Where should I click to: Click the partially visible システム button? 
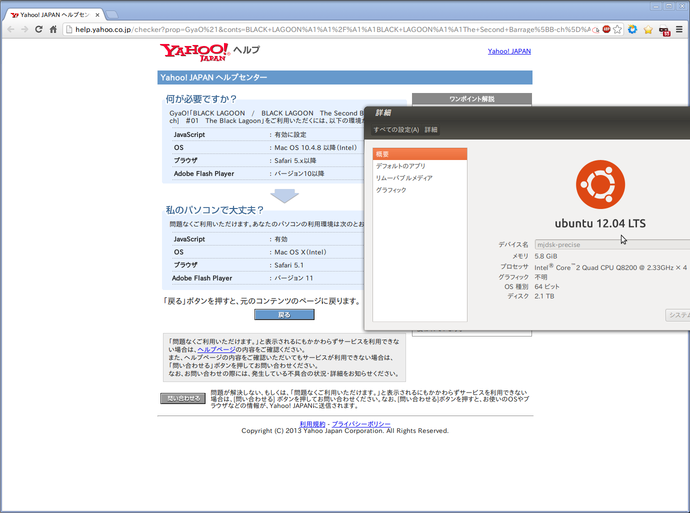[x=678, y=315]
